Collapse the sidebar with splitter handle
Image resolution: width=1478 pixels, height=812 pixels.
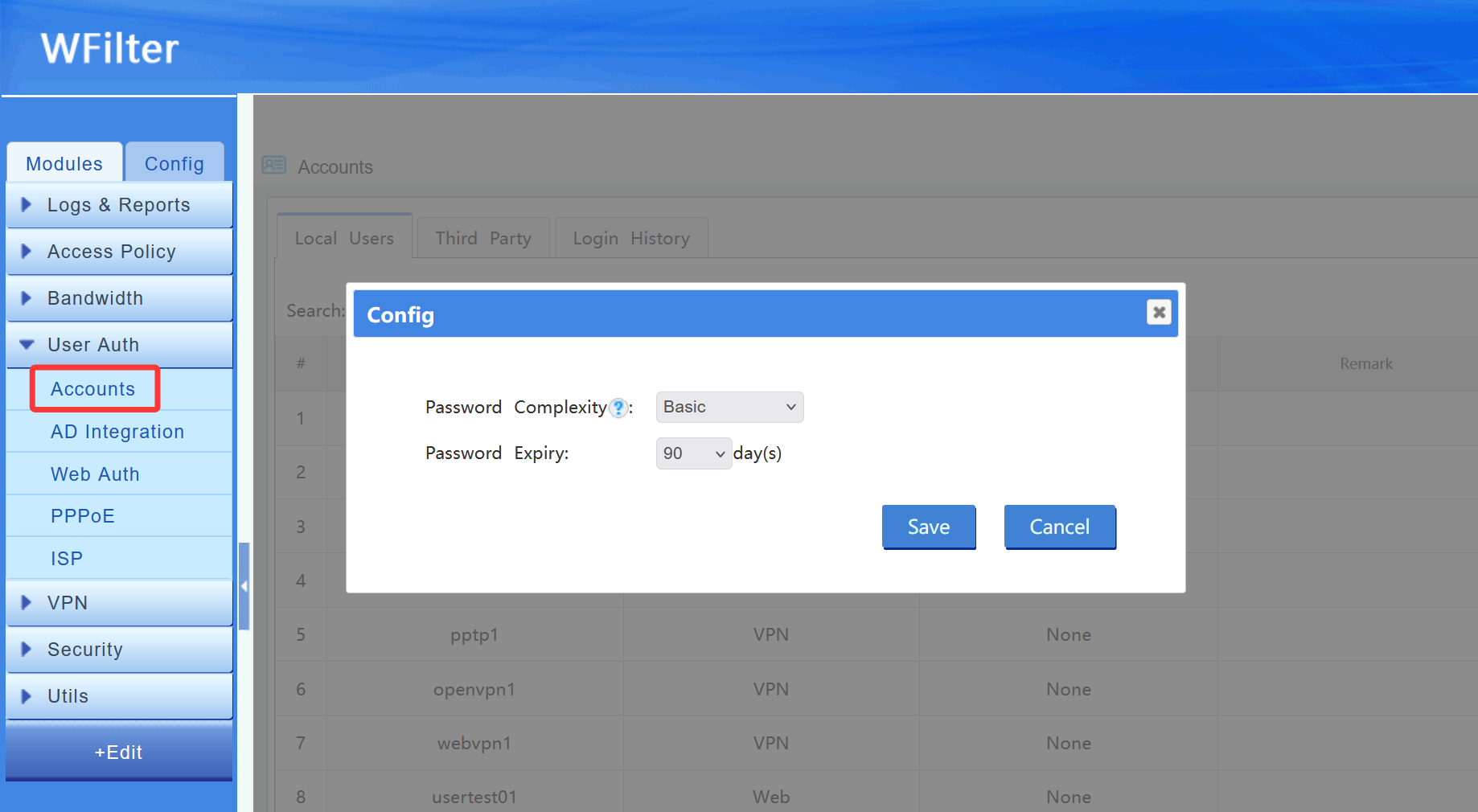(244, 586)
